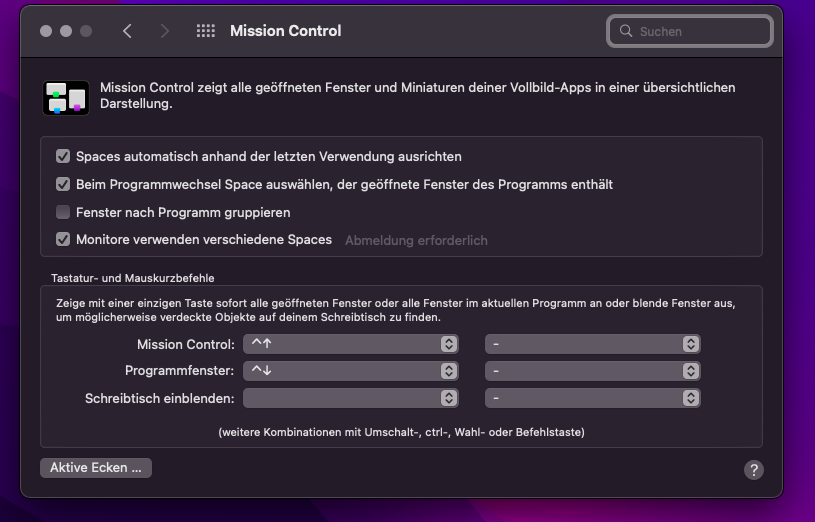Open Mission Control keyboard shortcut dropdown

pos(350,344)
